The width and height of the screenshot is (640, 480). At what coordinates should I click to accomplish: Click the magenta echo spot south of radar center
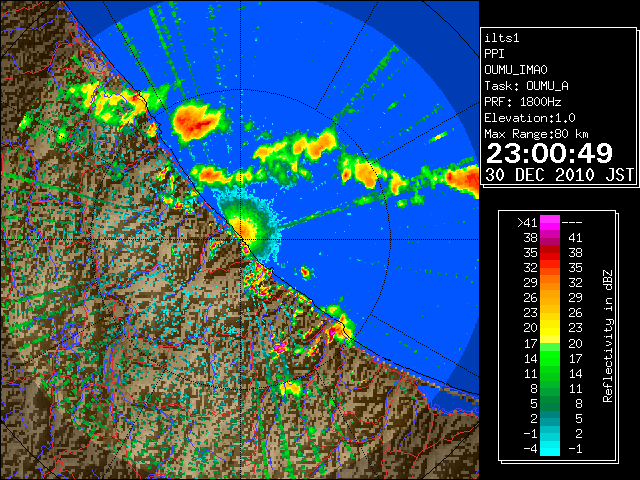[280, 347]
